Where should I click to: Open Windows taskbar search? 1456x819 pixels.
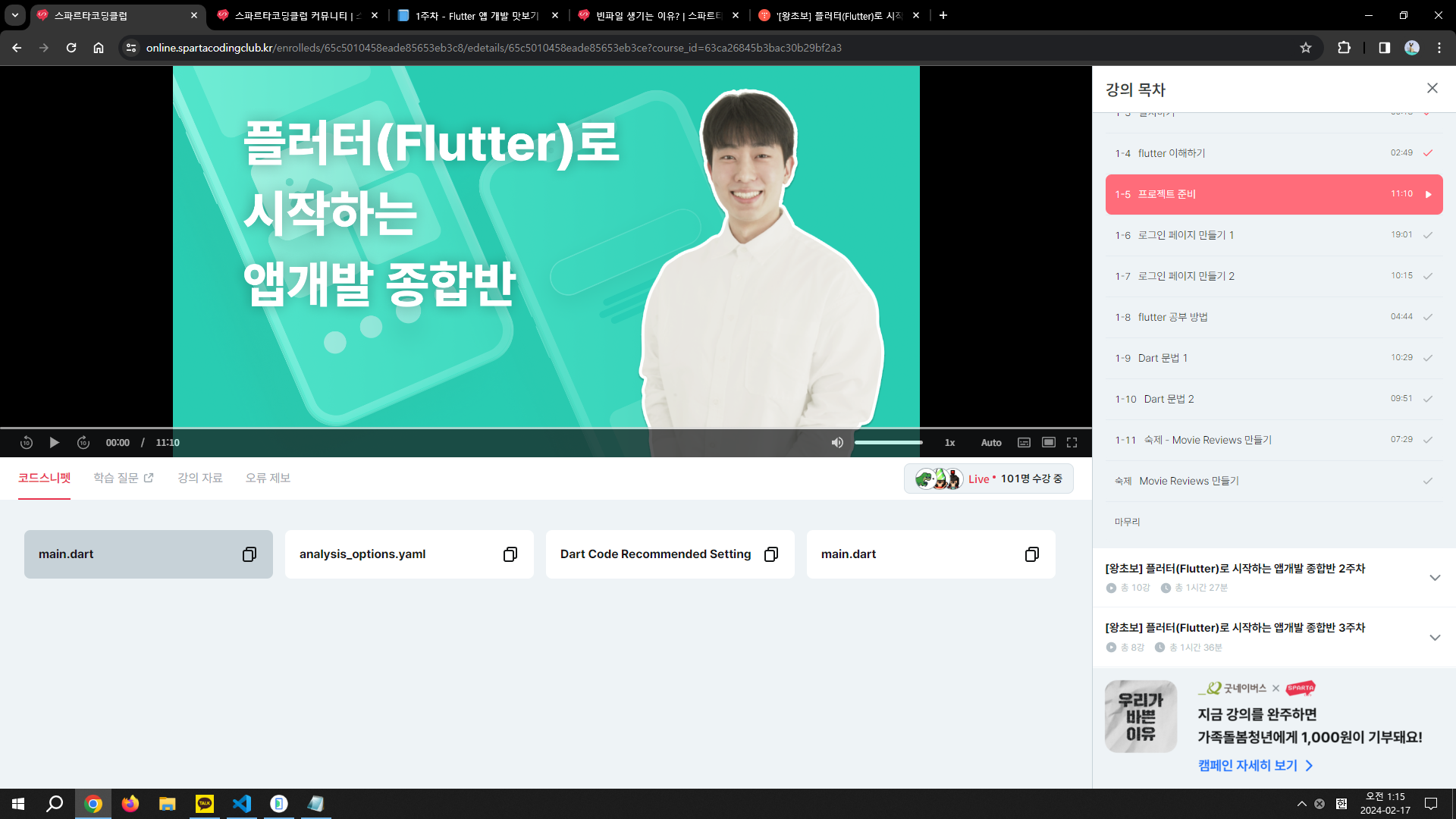(x=55, y=804)
